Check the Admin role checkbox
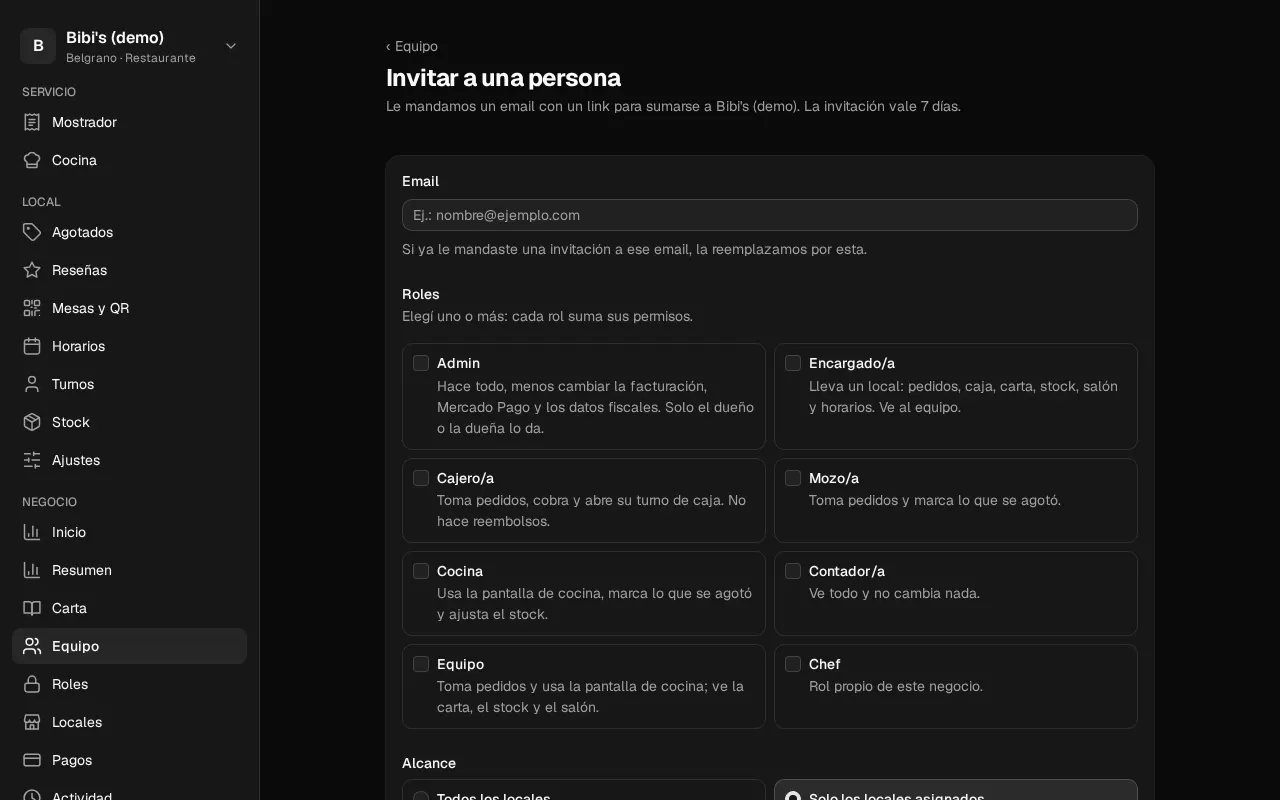This screenshot has width=1280, height=800. coord(421,363)
